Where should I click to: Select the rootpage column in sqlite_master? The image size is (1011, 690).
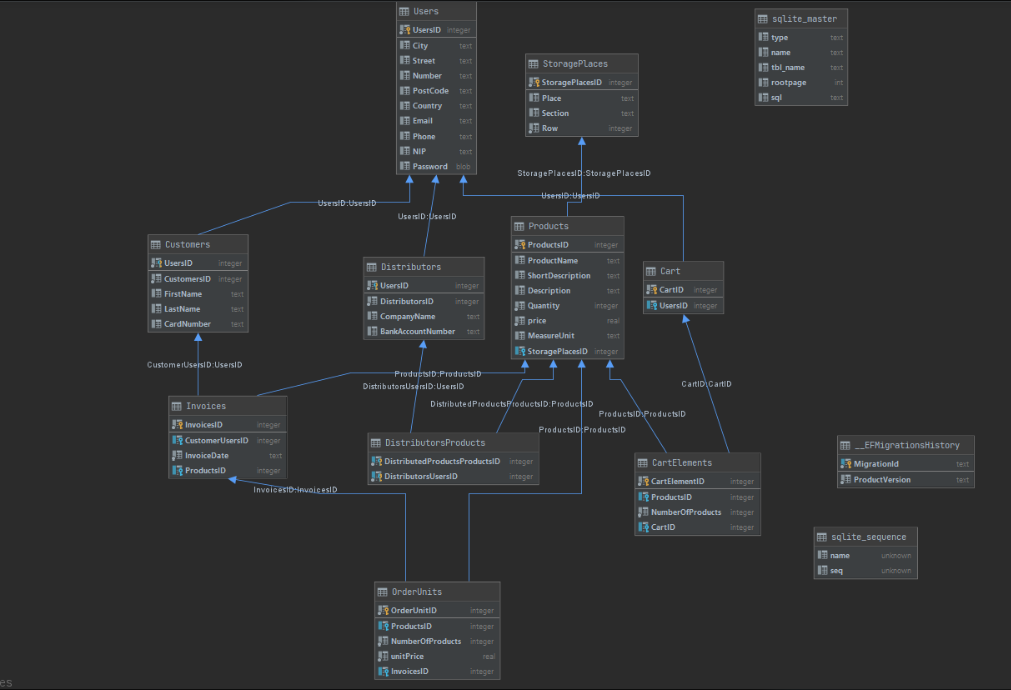coord(801,83)
